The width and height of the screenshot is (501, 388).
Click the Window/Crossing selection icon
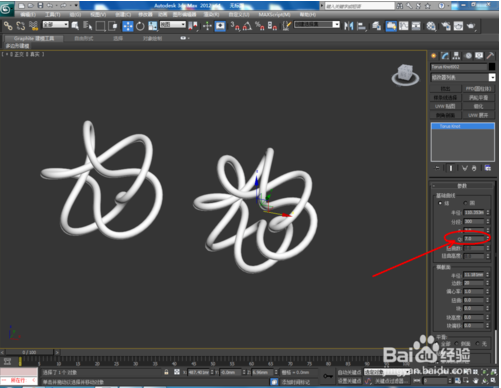pos(113,26)
